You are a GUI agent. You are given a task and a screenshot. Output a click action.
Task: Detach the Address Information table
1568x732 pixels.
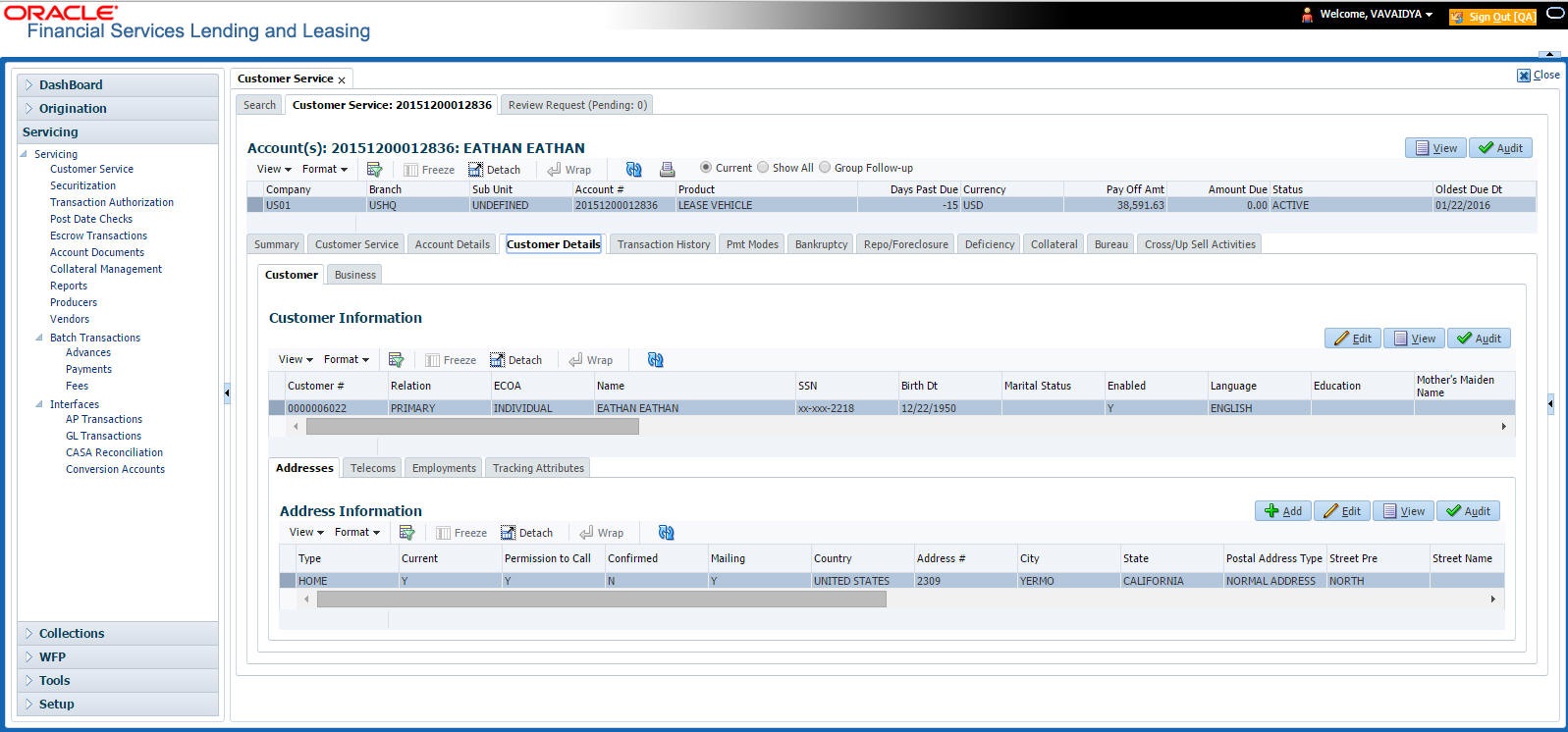coord(526,533)
